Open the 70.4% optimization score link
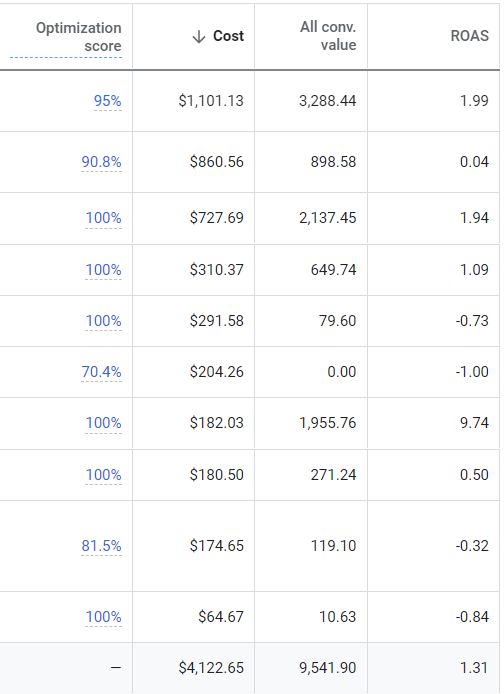This screenshot has width=504, height=694. (x=101, y=372)
